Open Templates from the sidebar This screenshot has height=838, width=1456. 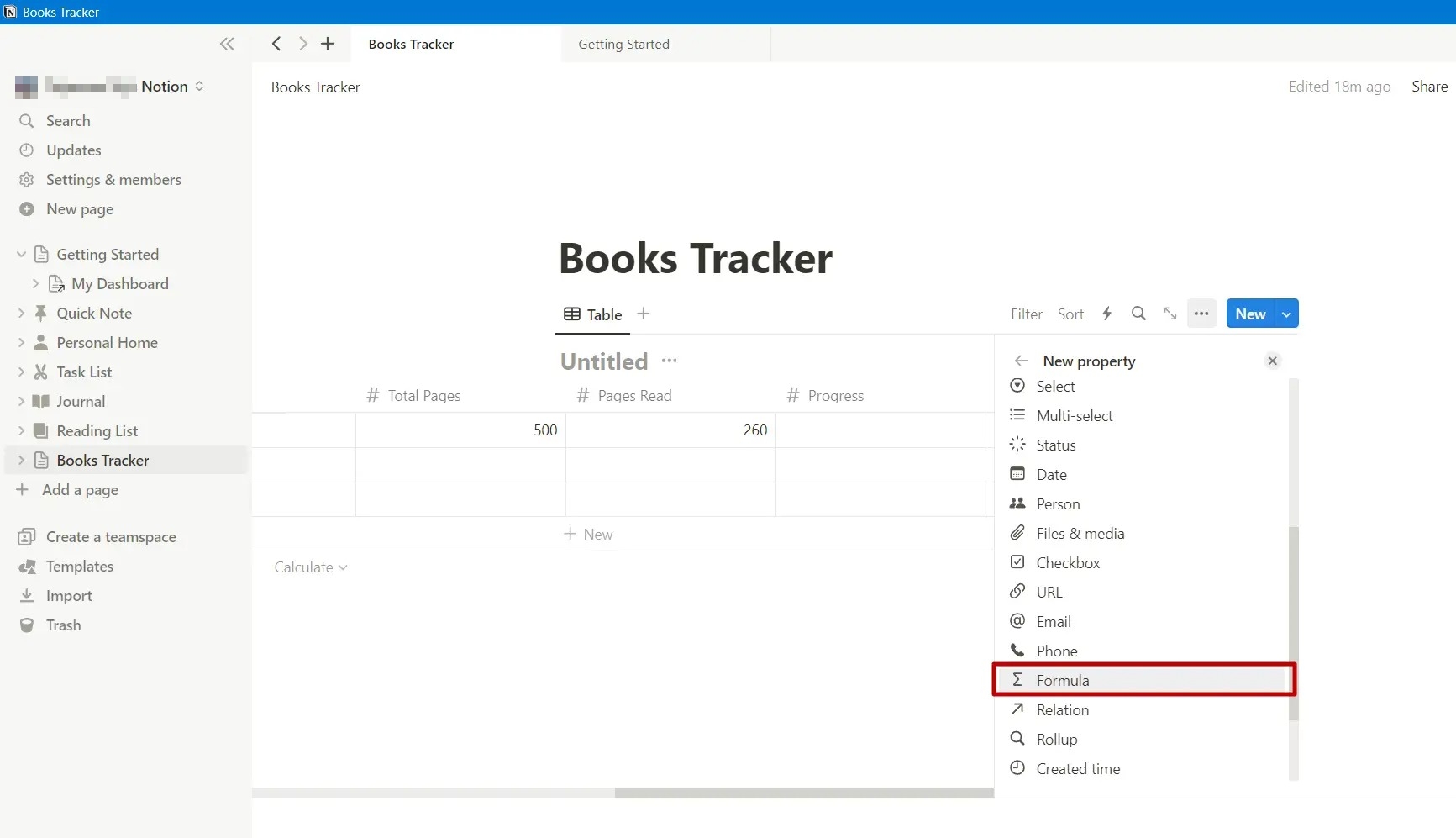[78, 566]
